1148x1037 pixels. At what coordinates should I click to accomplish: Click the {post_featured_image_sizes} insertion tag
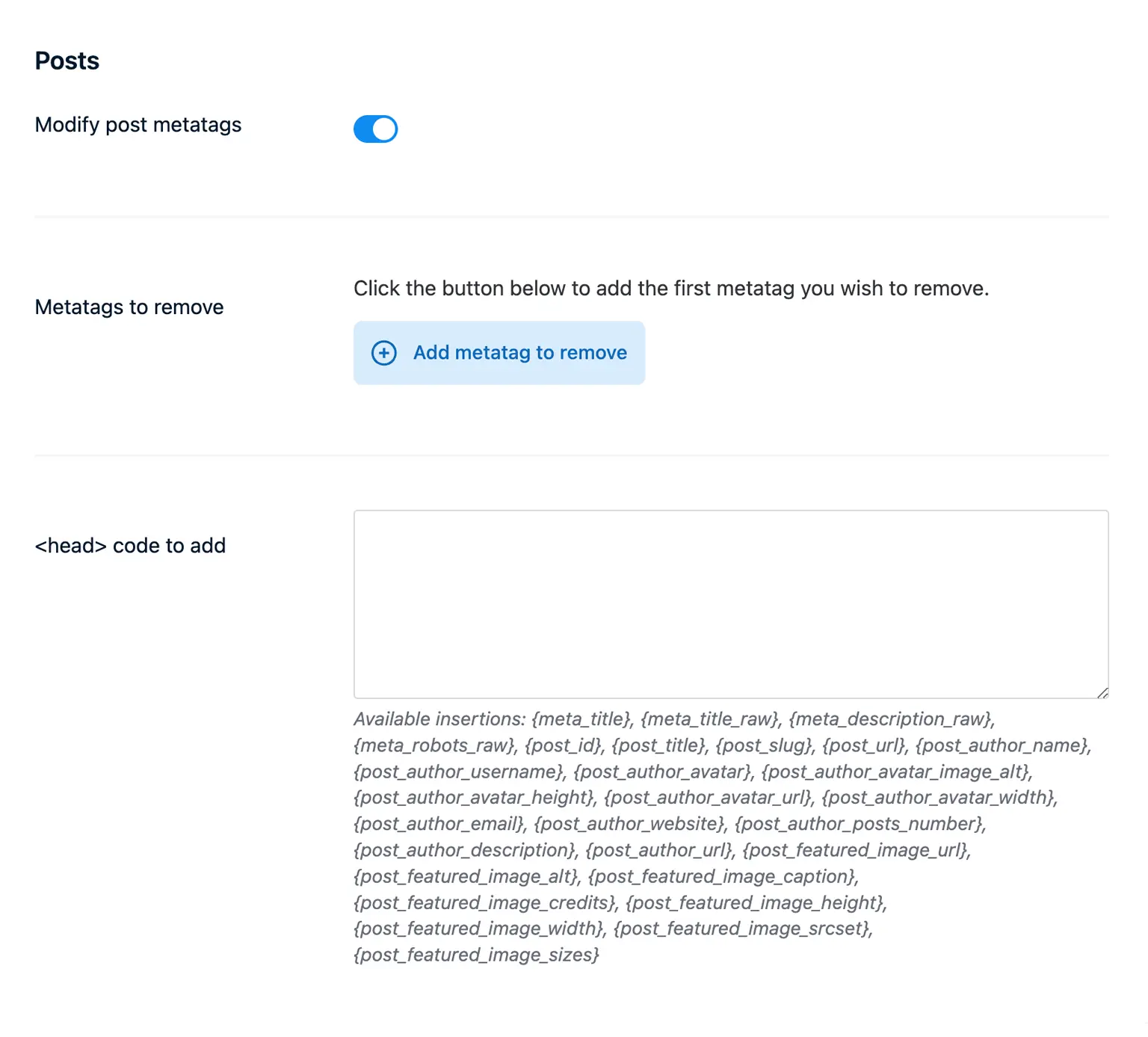[x=476, y=955]
